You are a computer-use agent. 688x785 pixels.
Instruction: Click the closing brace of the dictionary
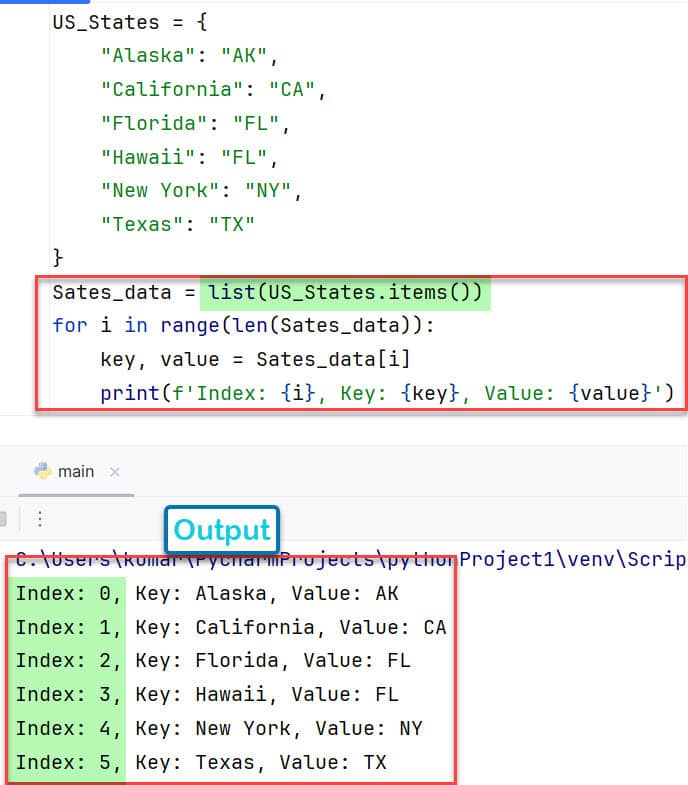58,258
